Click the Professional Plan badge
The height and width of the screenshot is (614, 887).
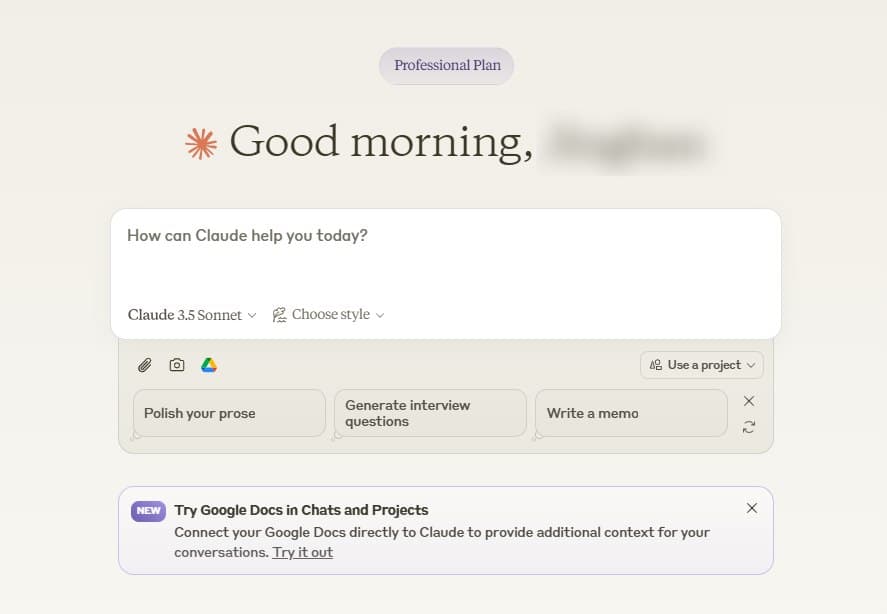click(x=447, y=66)
